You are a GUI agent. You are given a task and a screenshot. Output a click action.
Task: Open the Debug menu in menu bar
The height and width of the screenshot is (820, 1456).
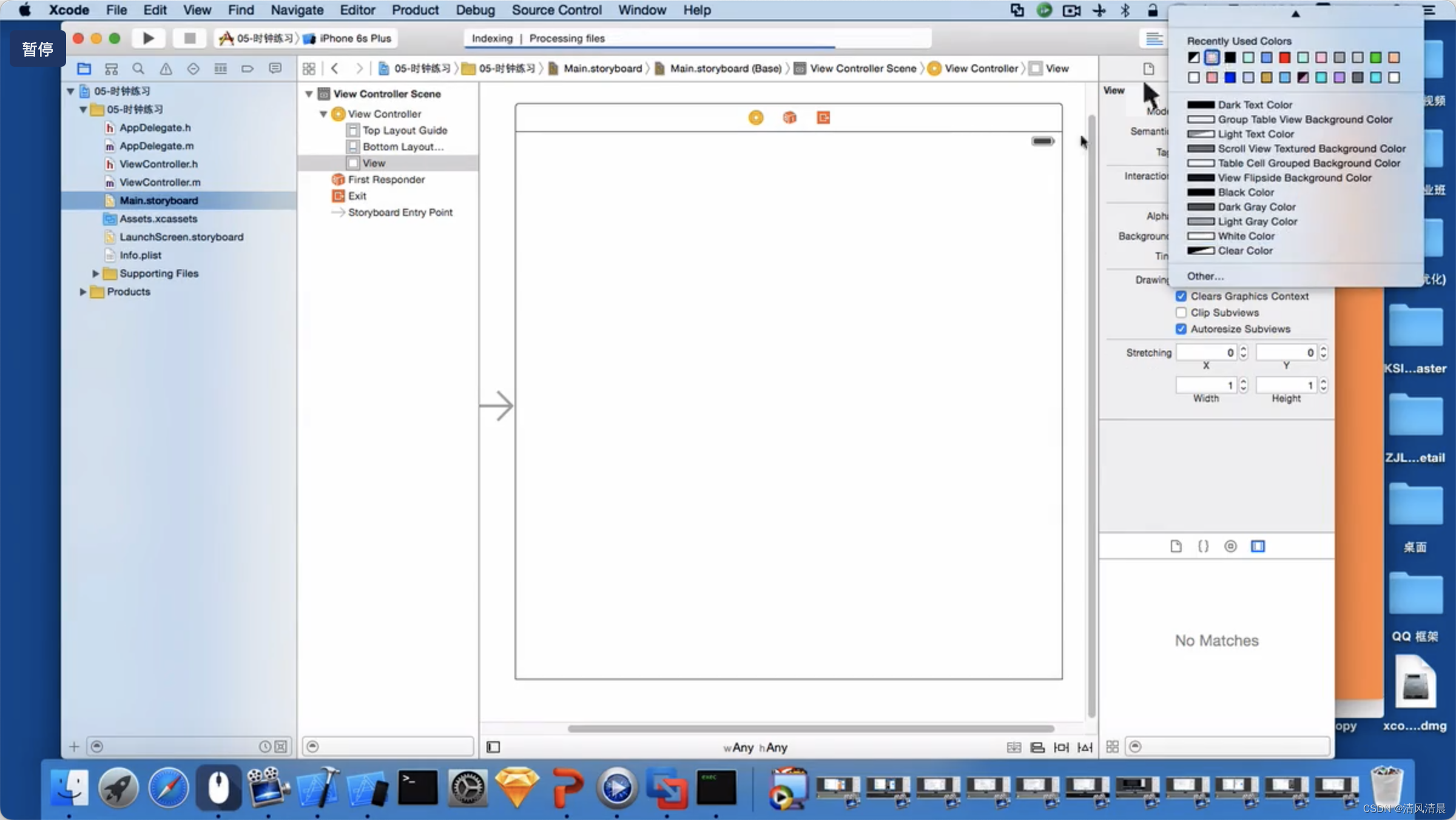474,10
